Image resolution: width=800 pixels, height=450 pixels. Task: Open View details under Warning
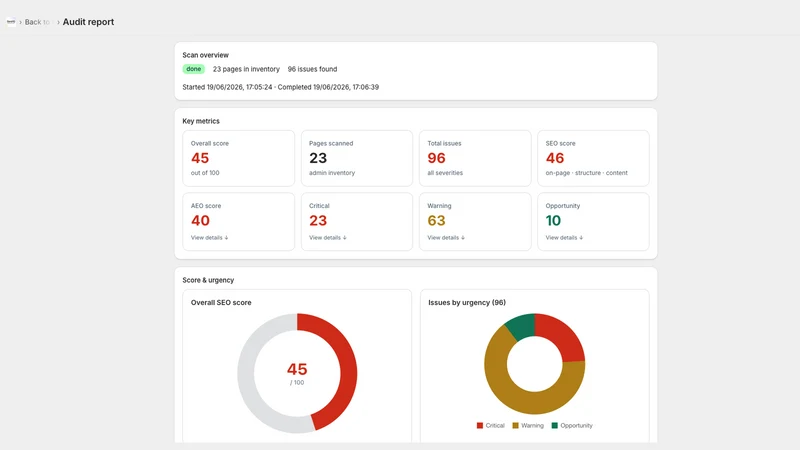point(446,238)
